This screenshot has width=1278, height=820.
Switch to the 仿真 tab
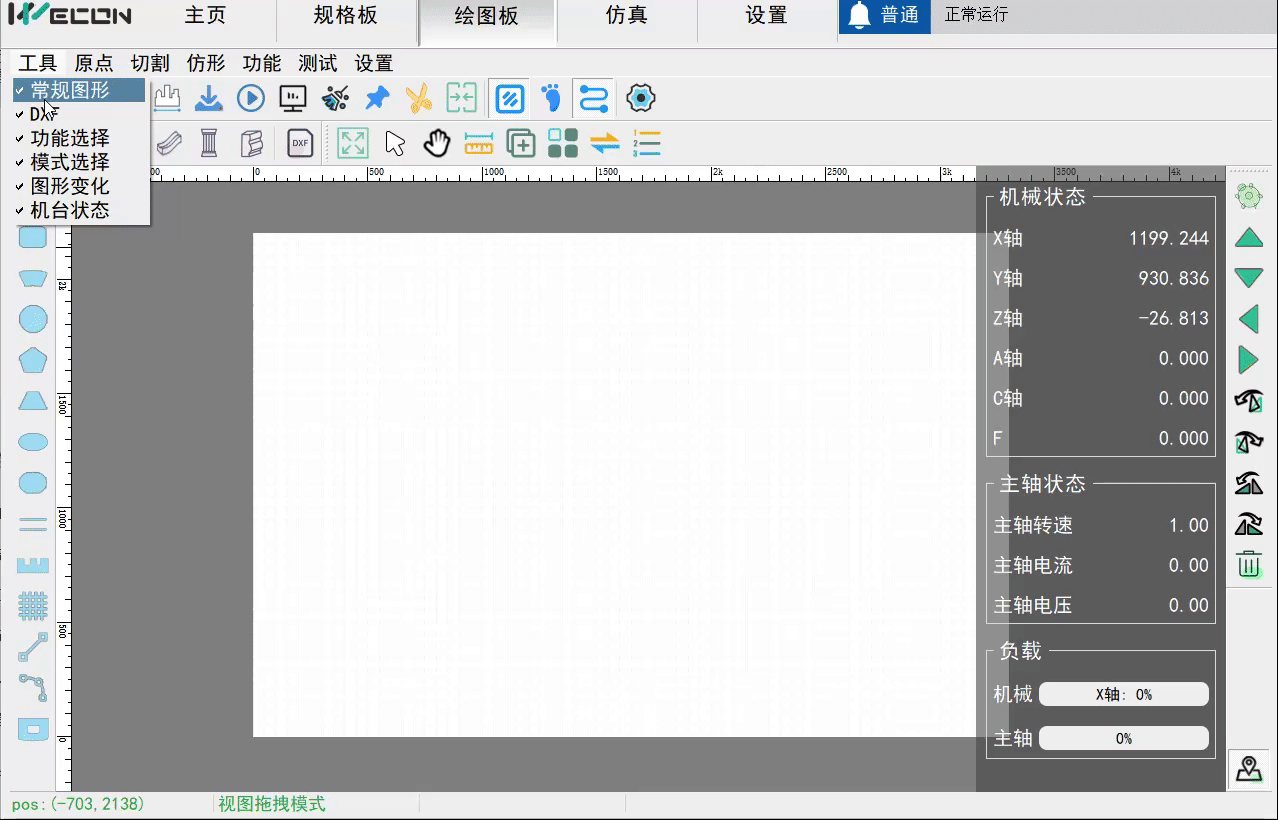[x=627, y=15]
